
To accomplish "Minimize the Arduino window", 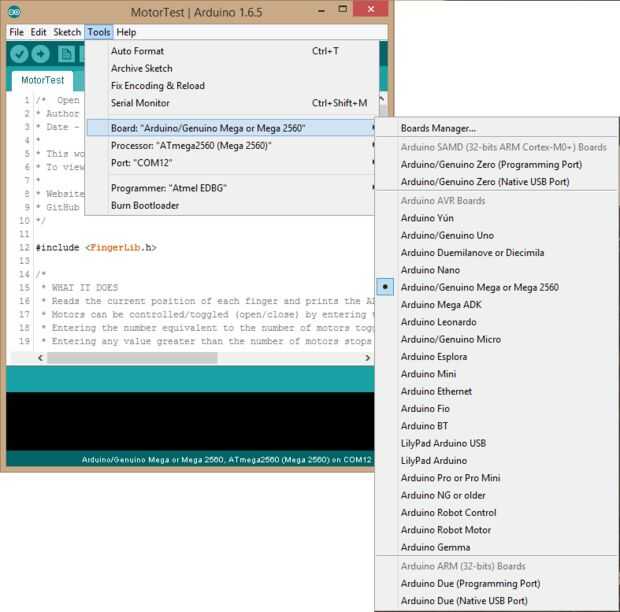I will pos(321,11).
